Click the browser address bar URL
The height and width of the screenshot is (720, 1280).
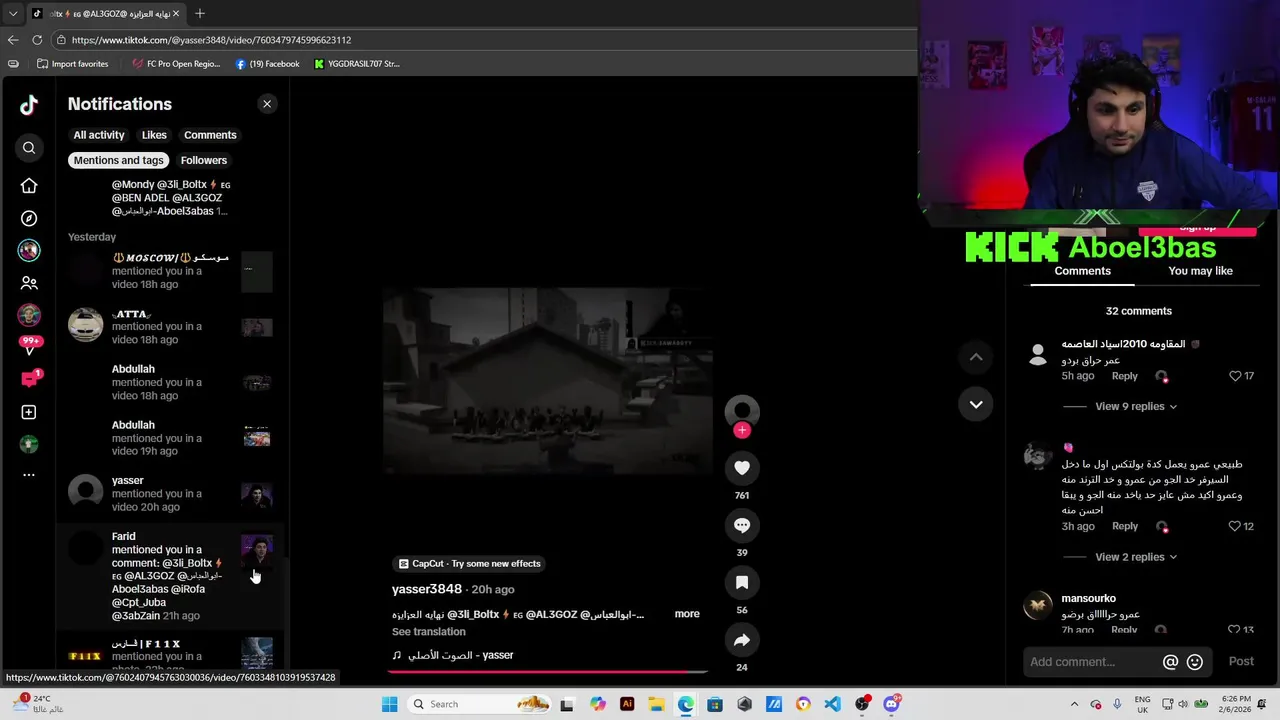click(x=211, y=40)
